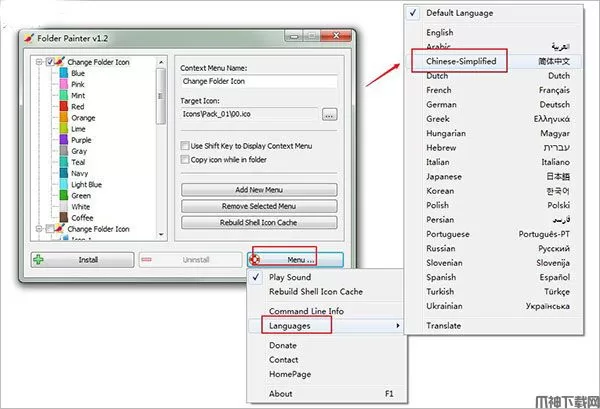Select Turkish language option

[494, 292]
